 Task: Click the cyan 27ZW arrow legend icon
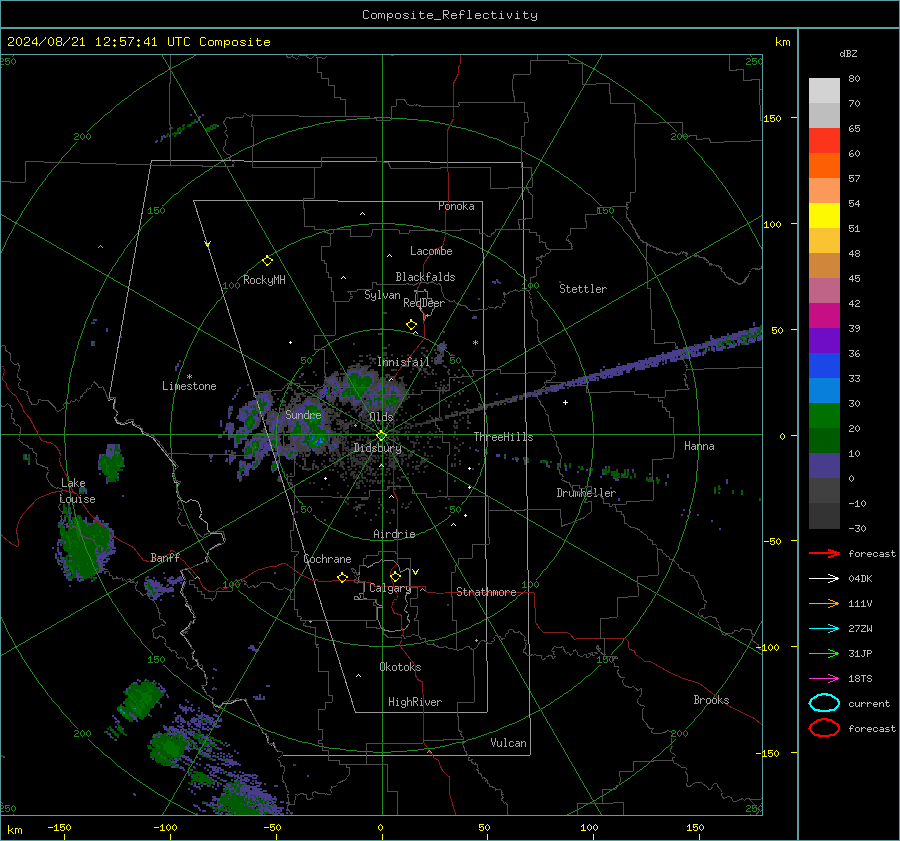824,629
